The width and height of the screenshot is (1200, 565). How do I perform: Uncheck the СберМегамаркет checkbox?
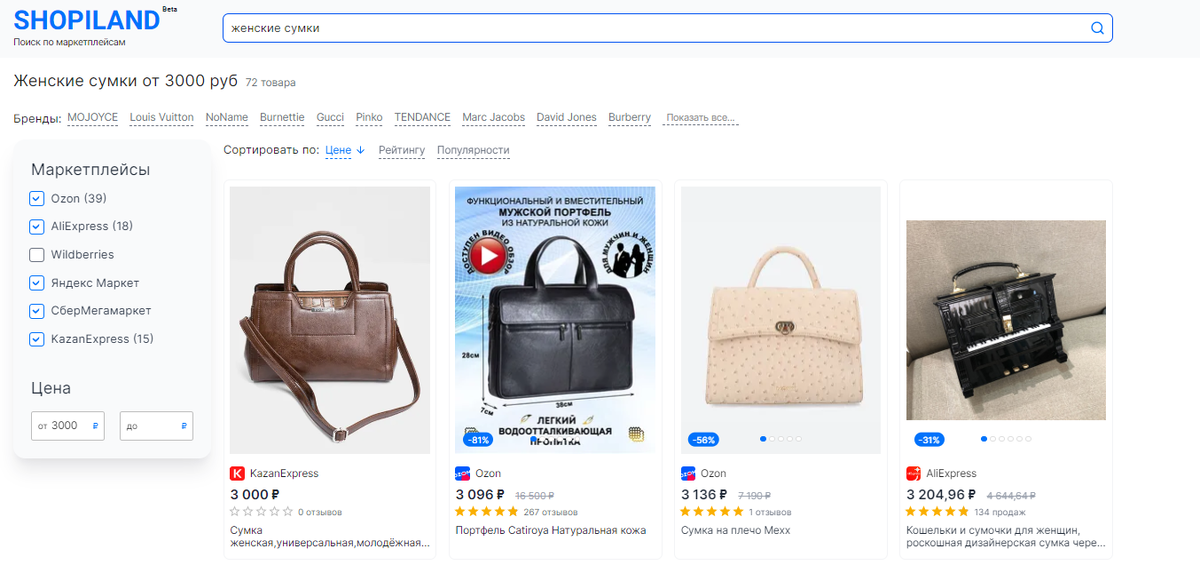point(37,311)
